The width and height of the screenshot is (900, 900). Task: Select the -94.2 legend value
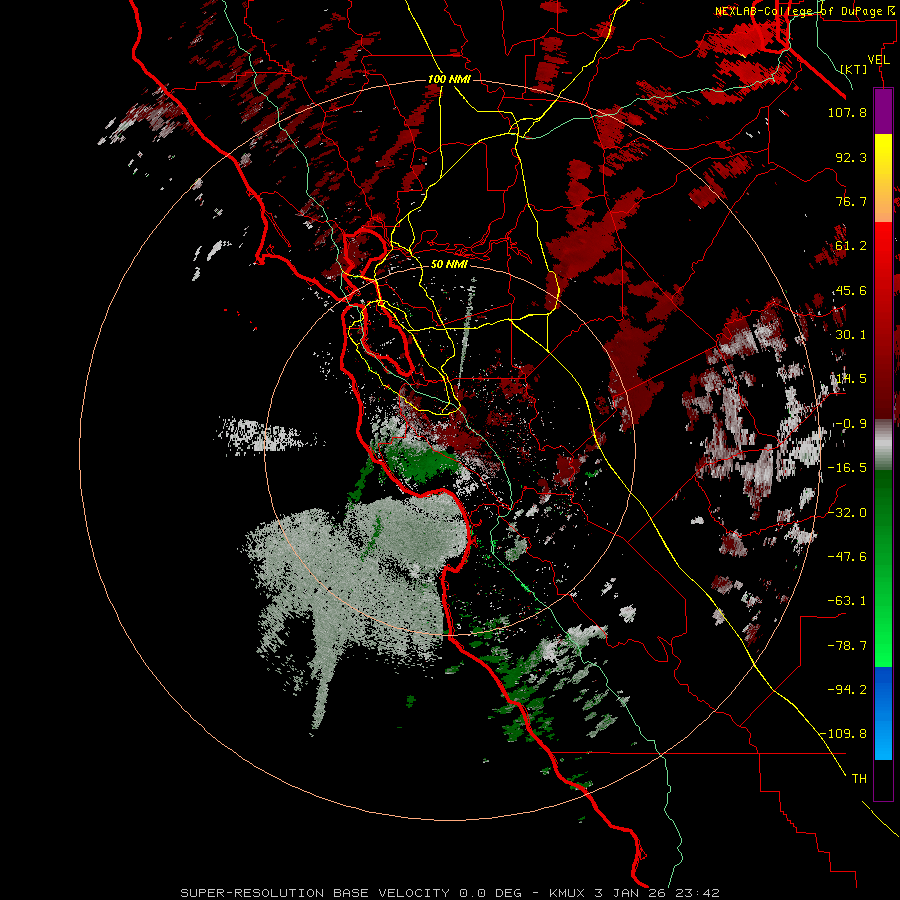point(847,689)
